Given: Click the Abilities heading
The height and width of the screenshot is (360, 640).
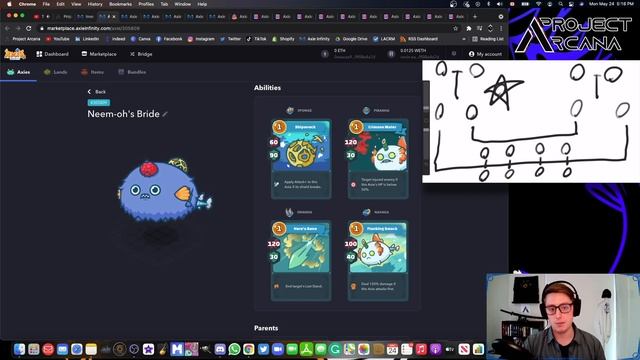Looking at the screenshot, I should [x=267, y=88].
